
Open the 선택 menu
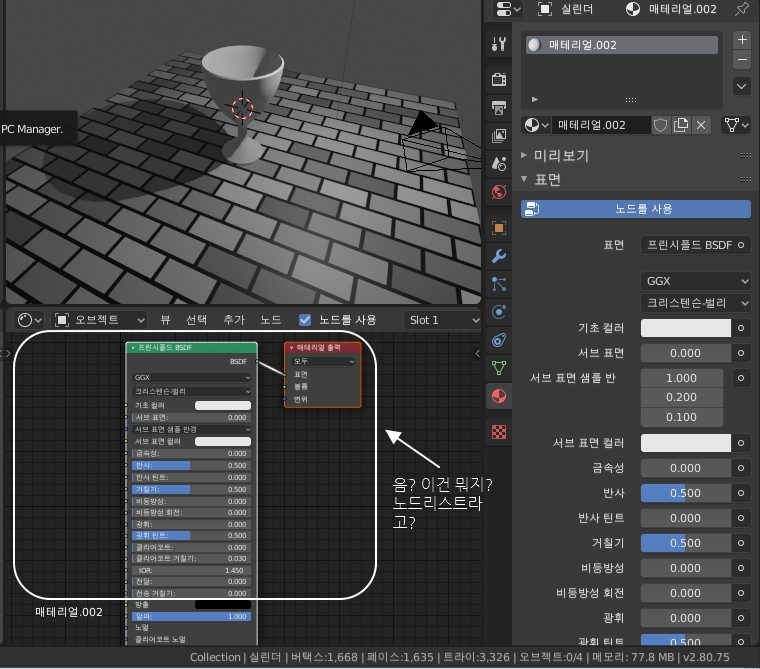(x=196, y=320)
